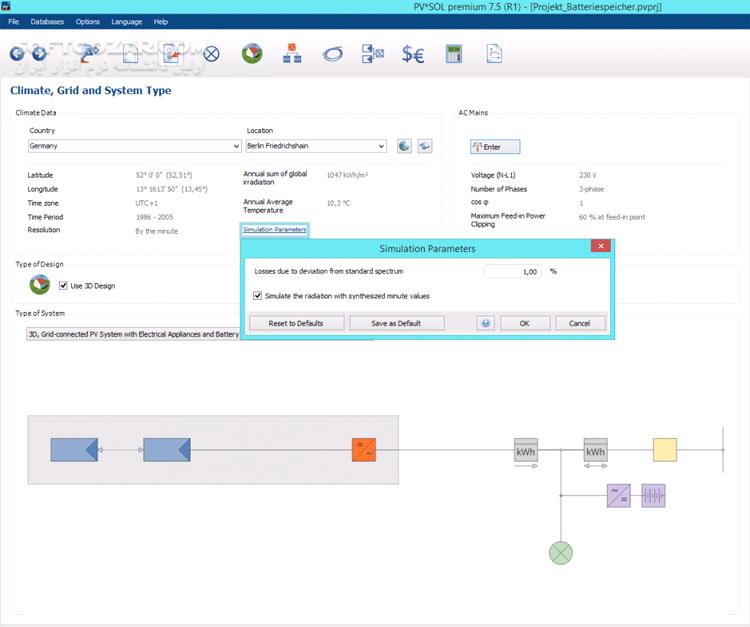Open the Options menu
The image size is (750, 627).
[x=88, y=22]
